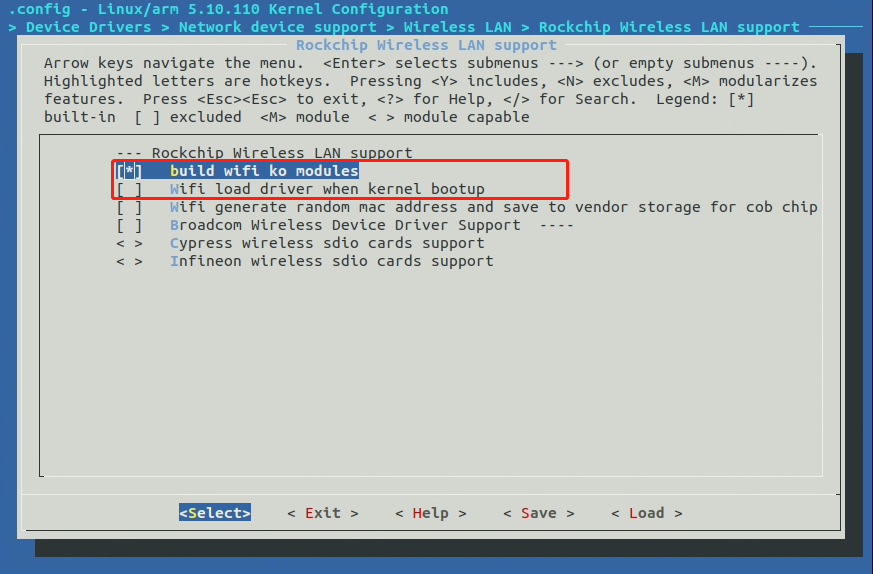
Task: Click the Select button
Action: 215,513
